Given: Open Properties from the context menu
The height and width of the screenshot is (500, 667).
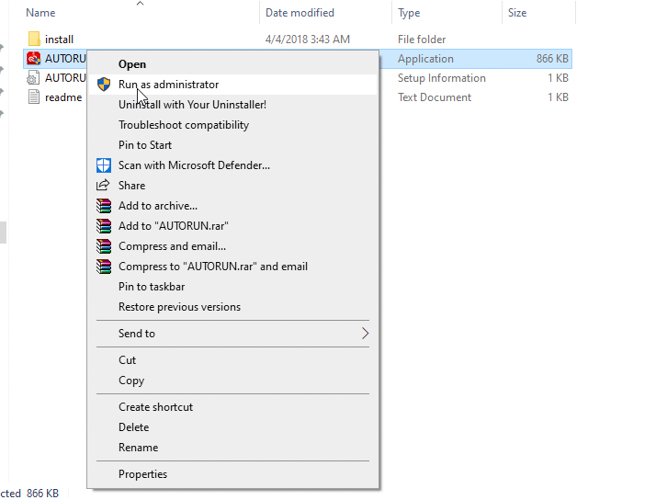Looking at the screenshot, I should 143,475.
